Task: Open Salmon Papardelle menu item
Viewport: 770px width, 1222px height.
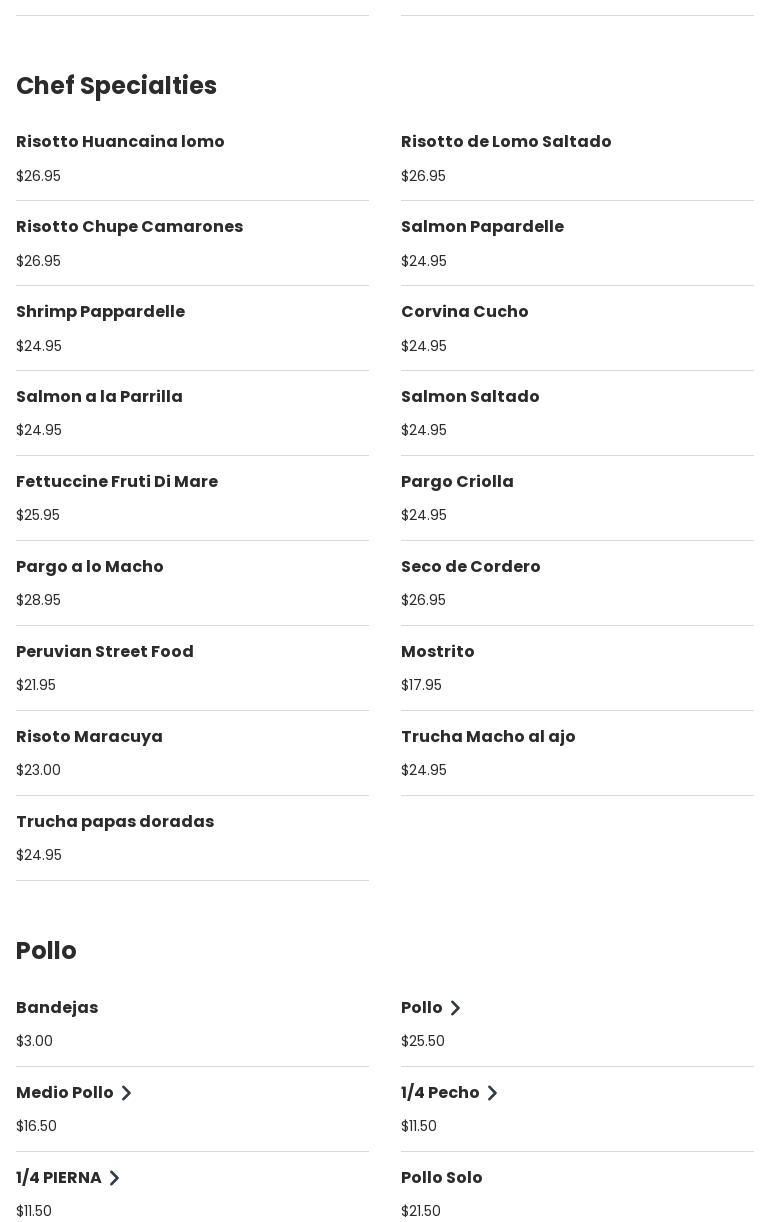Action: tap(482, 227)
